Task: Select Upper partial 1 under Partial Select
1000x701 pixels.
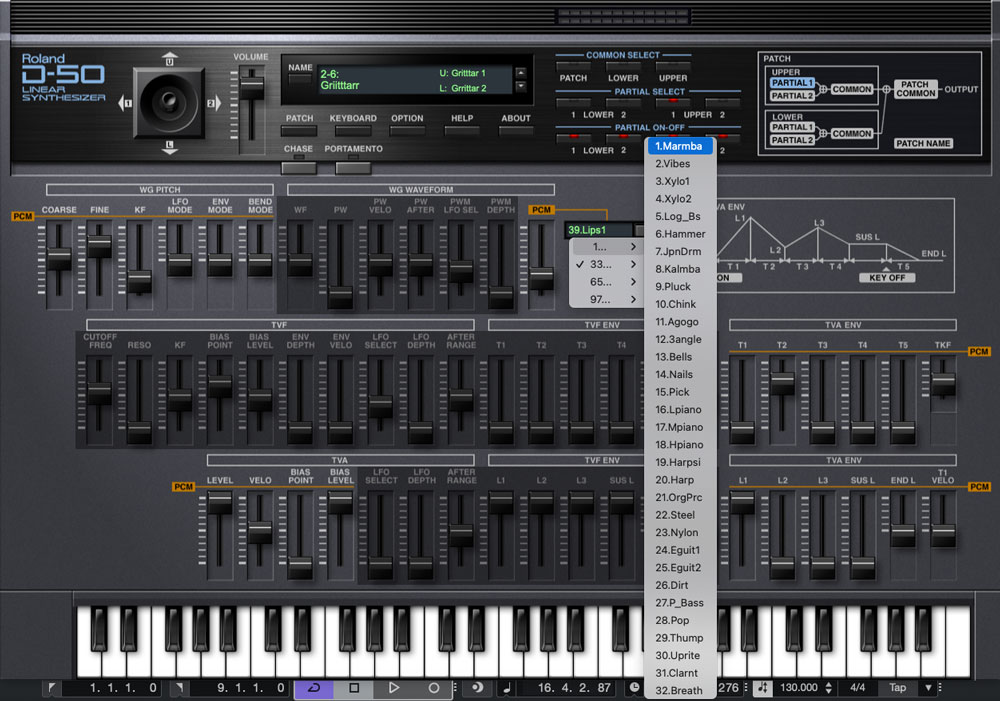Action: click(673, 101)
